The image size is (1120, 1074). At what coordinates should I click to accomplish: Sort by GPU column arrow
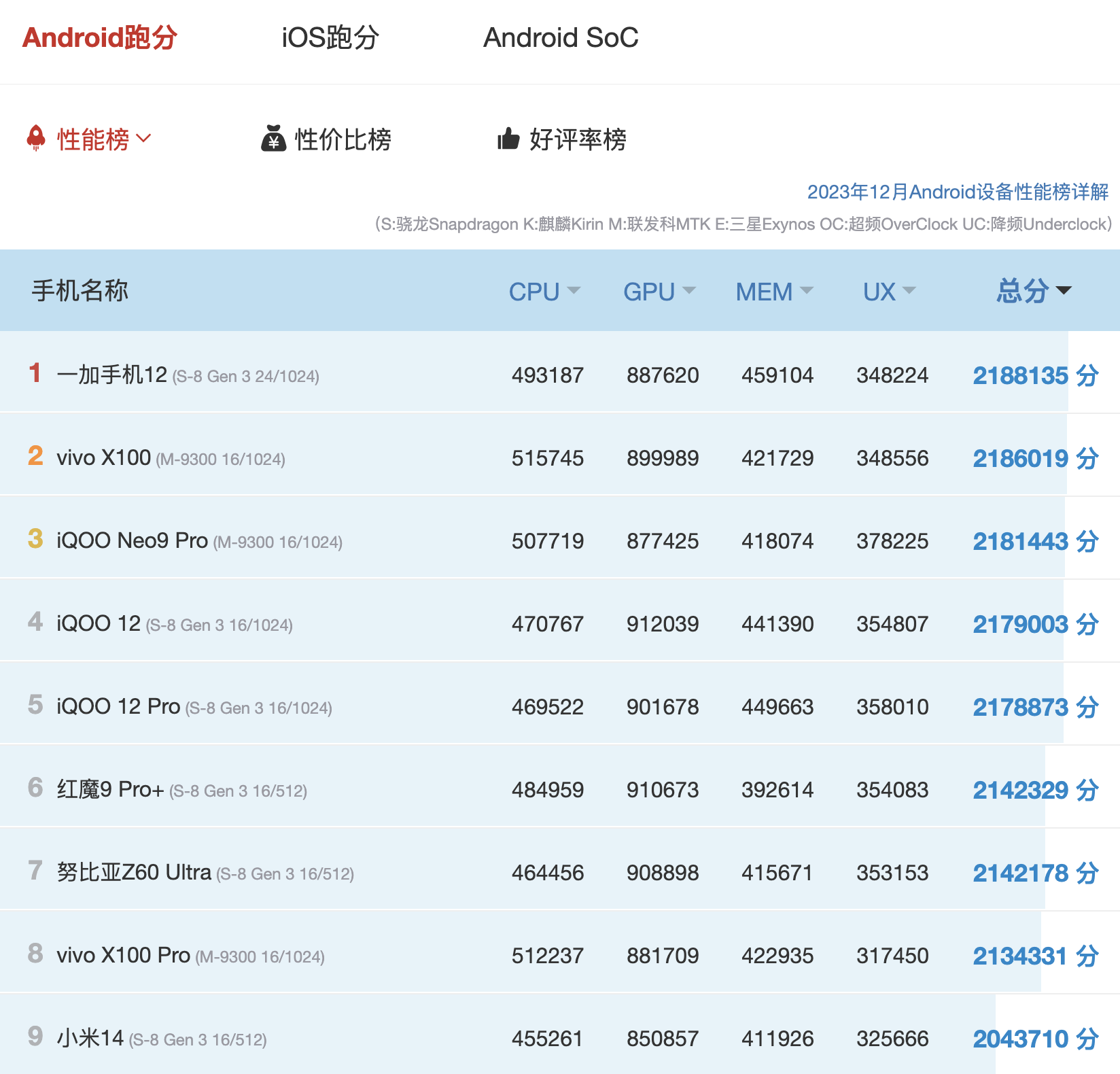[x=689, y=290]
